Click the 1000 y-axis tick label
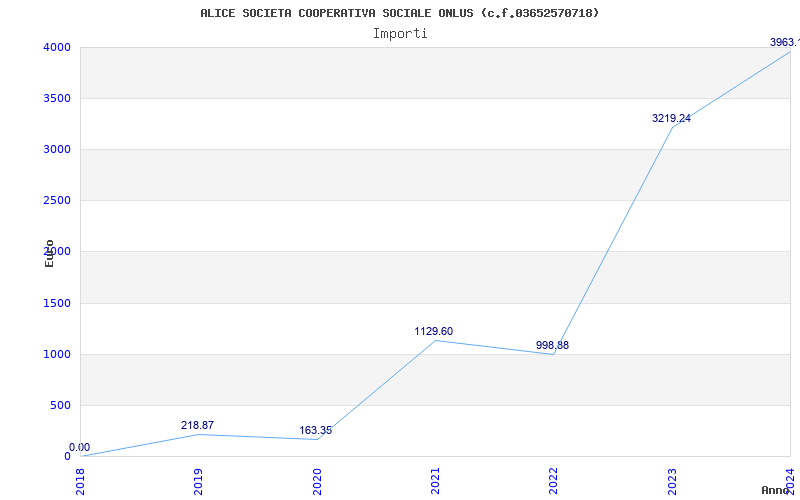This screenshot has width=800, height=500. coord(57,355)
